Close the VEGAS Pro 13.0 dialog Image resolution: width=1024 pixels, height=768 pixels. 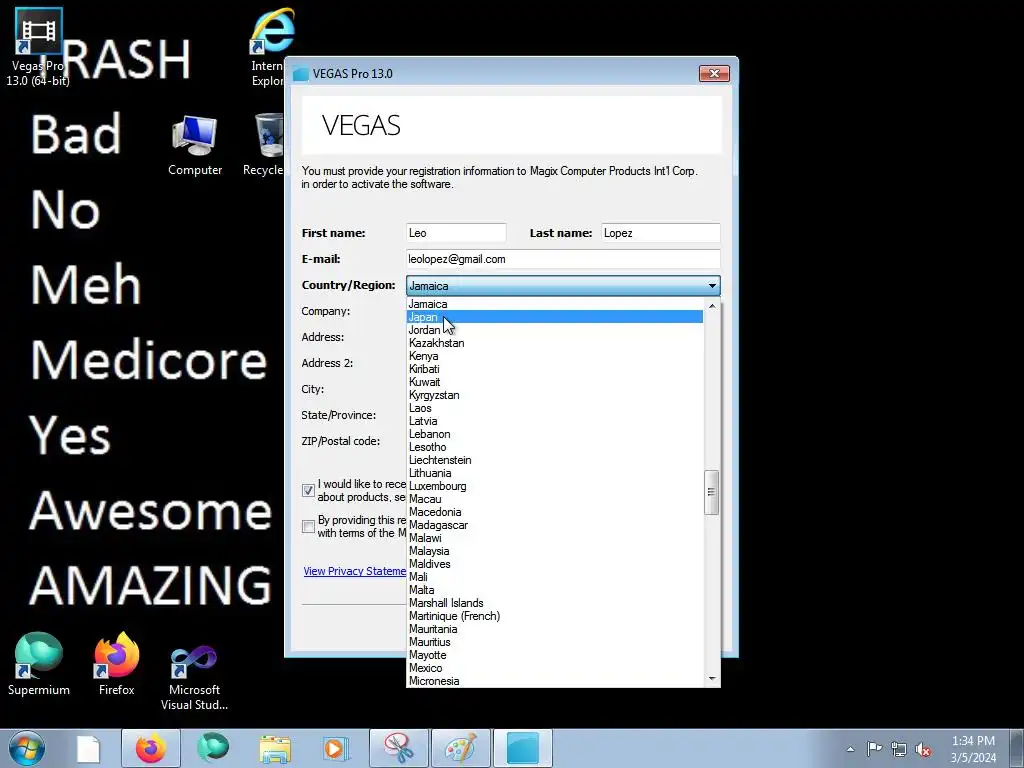coord(714,73)
